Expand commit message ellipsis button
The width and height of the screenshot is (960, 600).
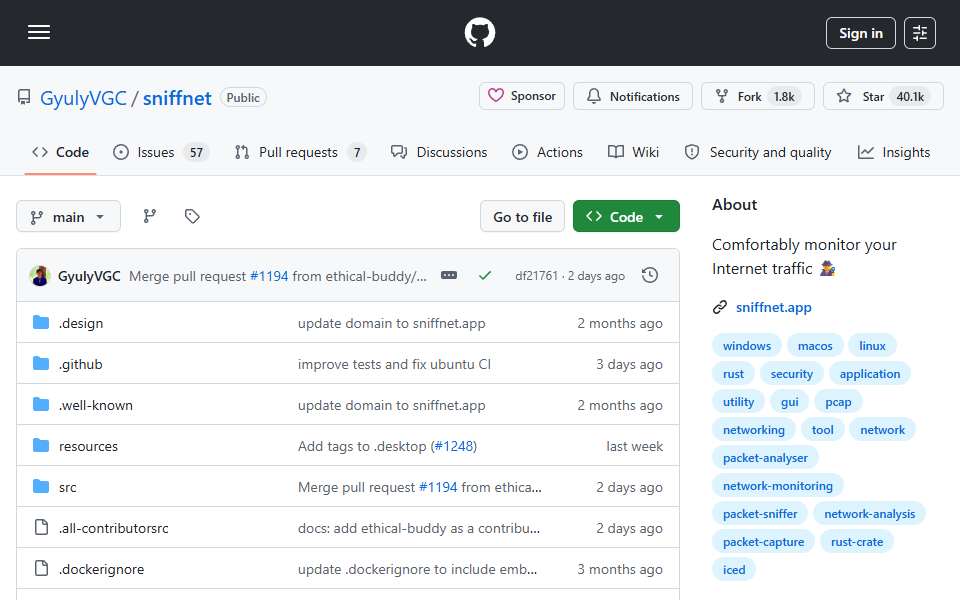449,276
